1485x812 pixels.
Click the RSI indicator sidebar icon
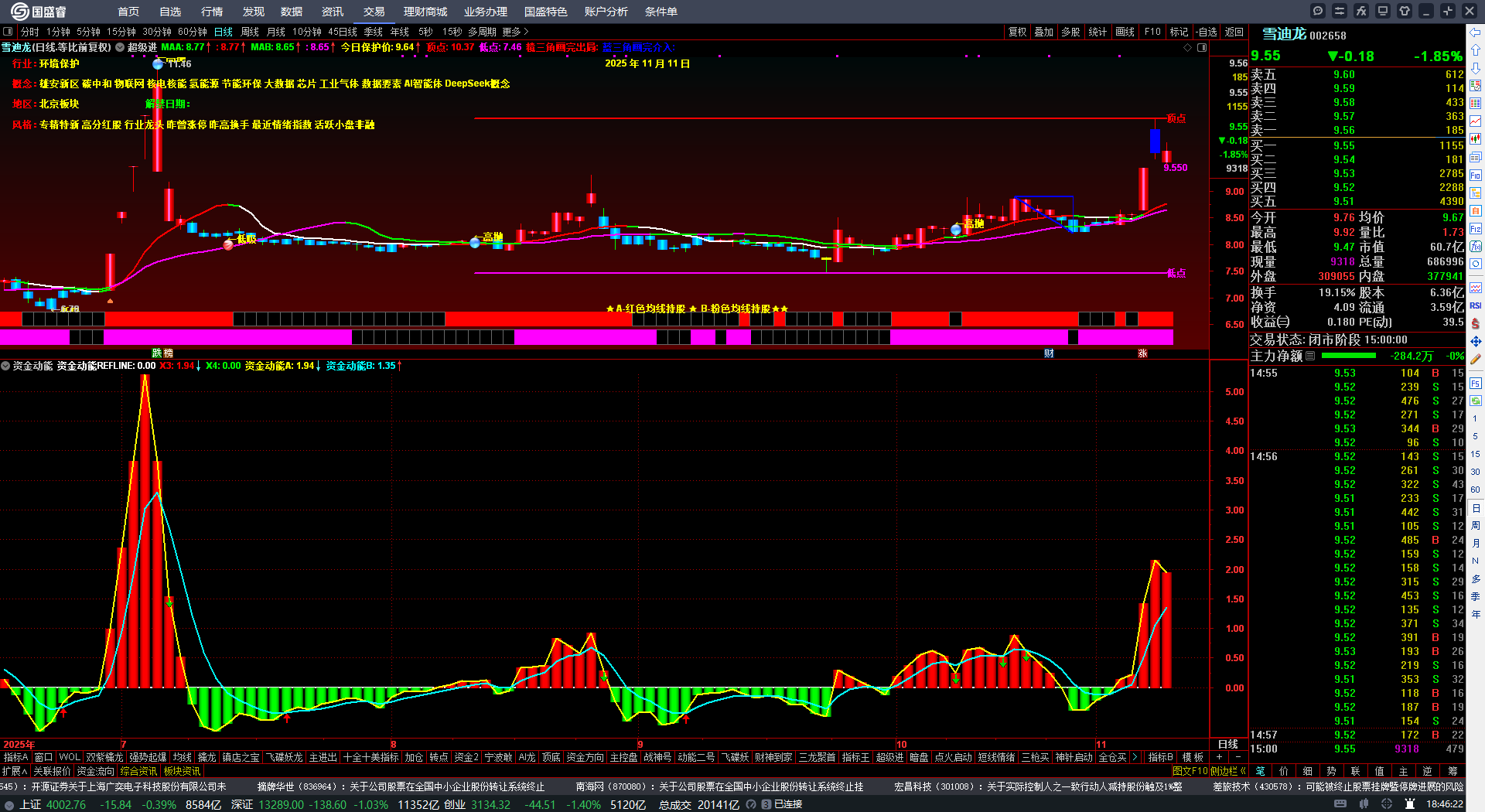(x=1476, y=305)
